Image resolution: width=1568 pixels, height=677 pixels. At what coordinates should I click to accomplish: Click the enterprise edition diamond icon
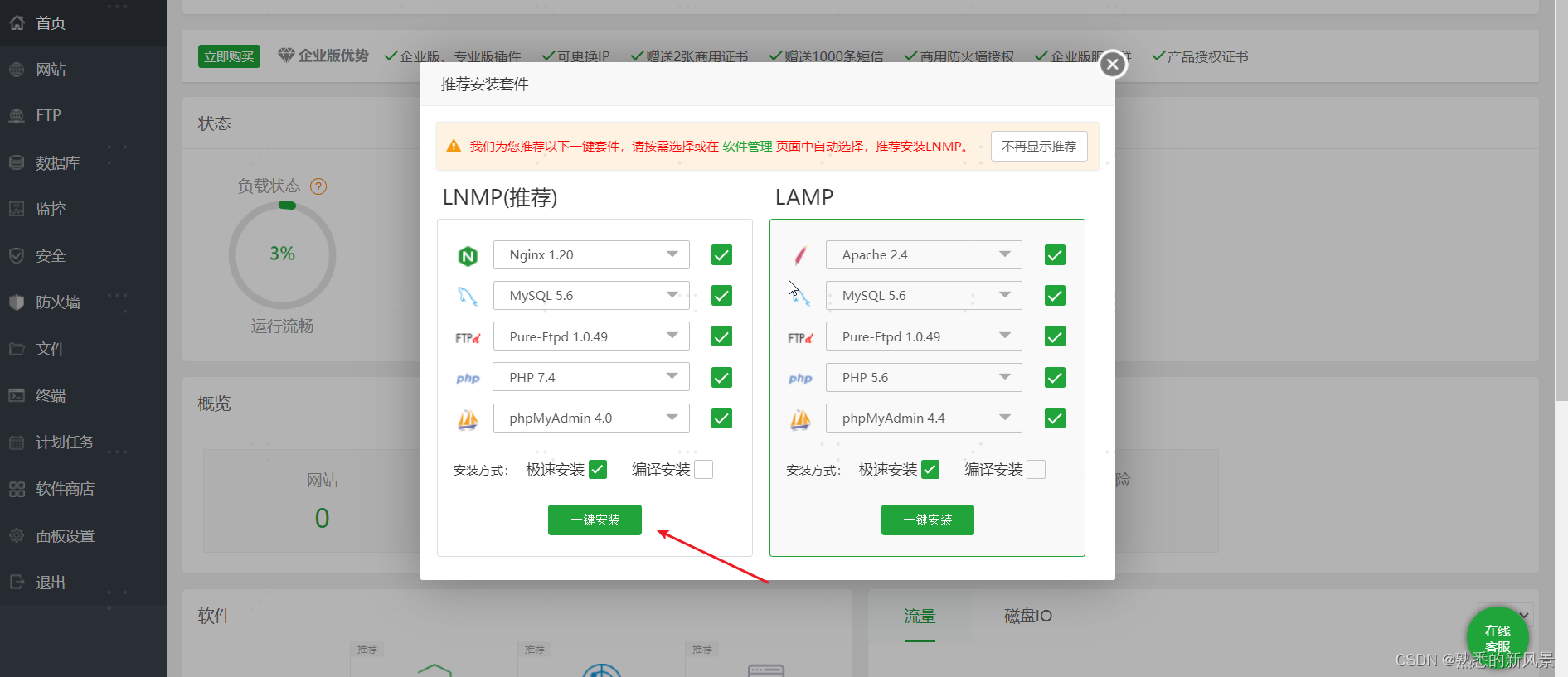[286, 56]
